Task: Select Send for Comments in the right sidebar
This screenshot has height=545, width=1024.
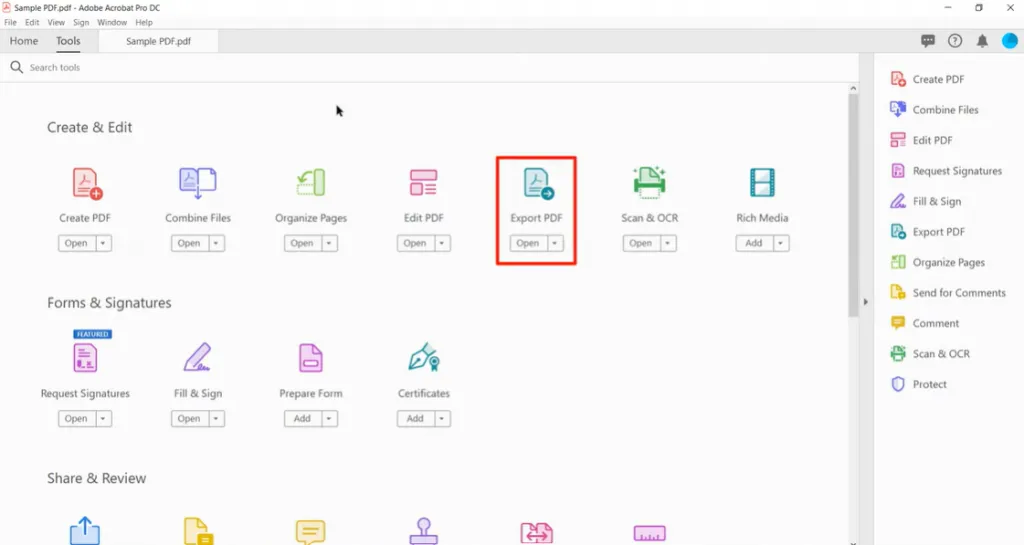Action: (948, 293)
